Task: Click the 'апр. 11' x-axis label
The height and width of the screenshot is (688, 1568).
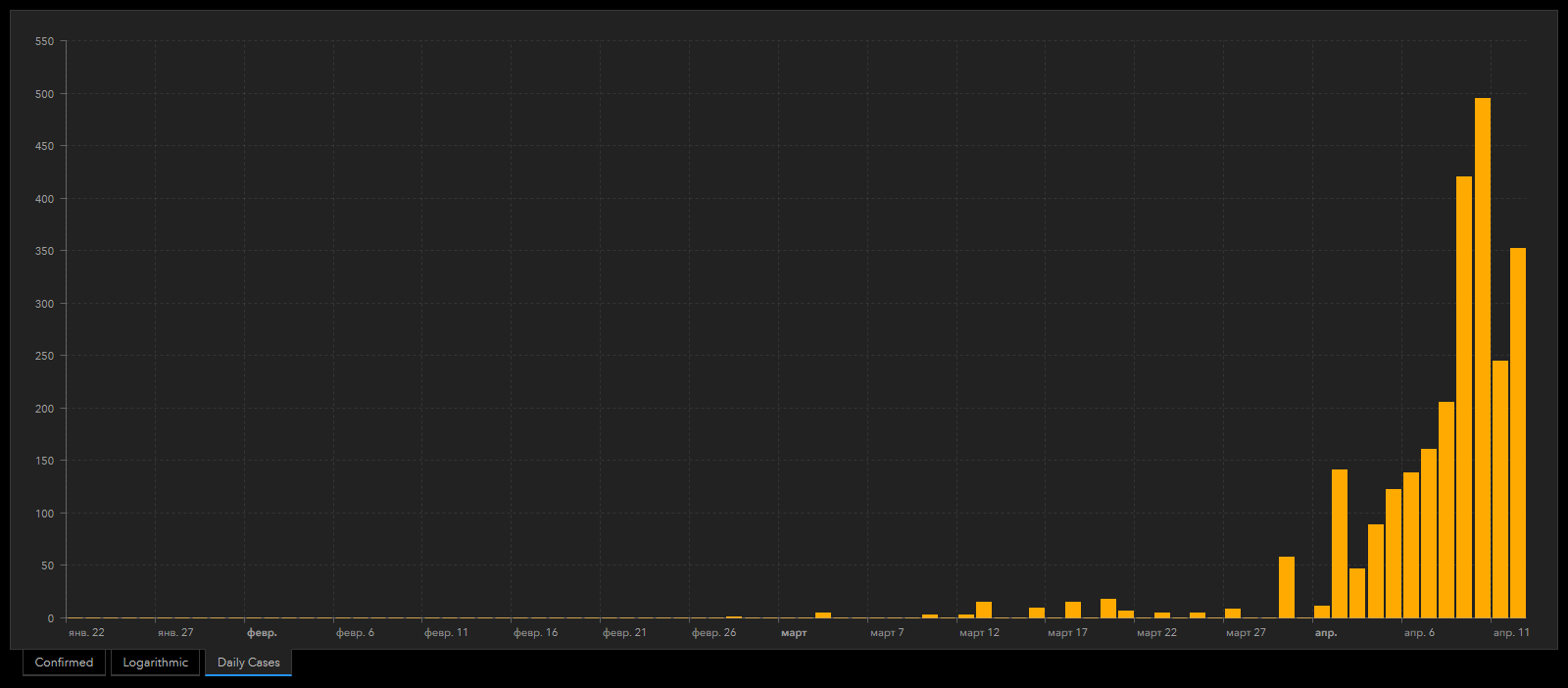Action: click(x=1511, y=633)
